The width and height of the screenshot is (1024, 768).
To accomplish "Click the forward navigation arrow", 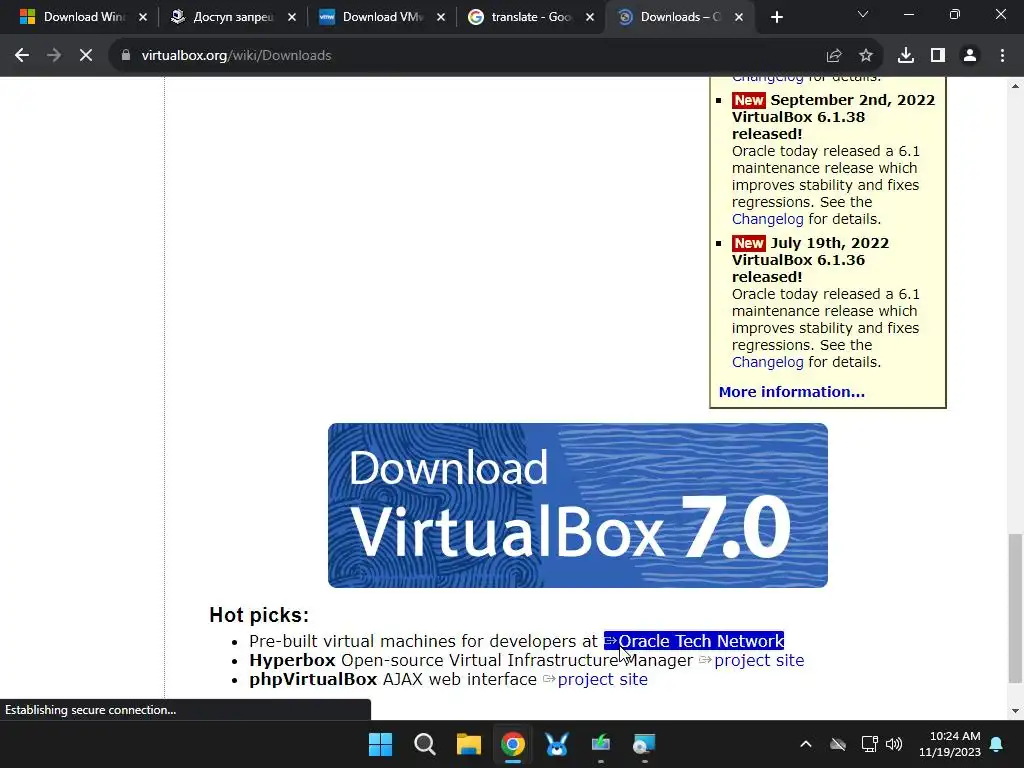I will point(54,56).
